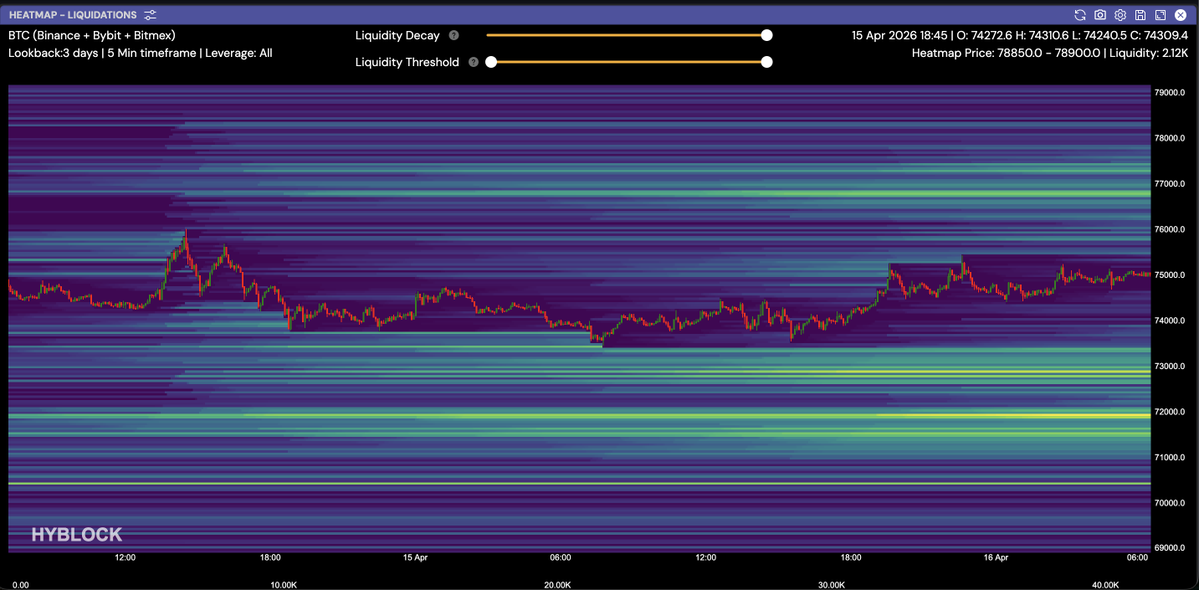Click the right Liquidity Threshold handle
1199x590 pixels.
coord(767,62)
